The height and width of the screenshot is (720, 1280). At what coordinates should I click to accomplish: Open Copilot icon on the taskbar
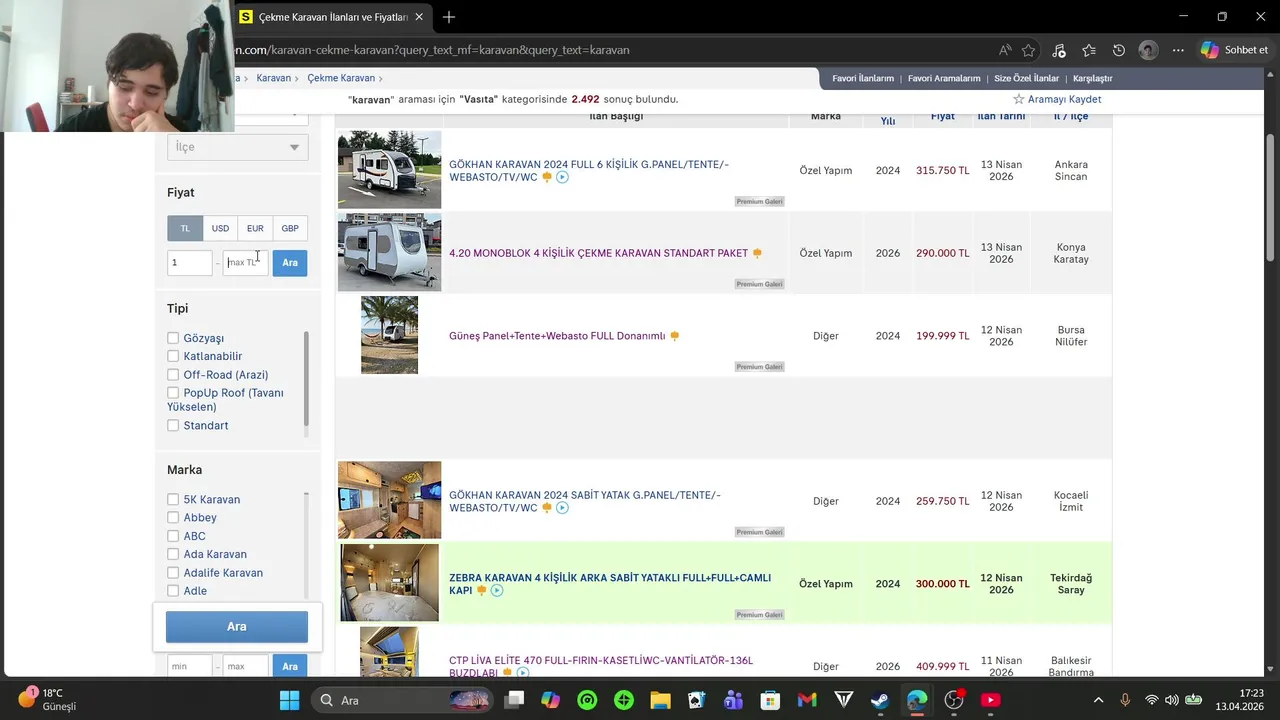click(x=550, y=700)
